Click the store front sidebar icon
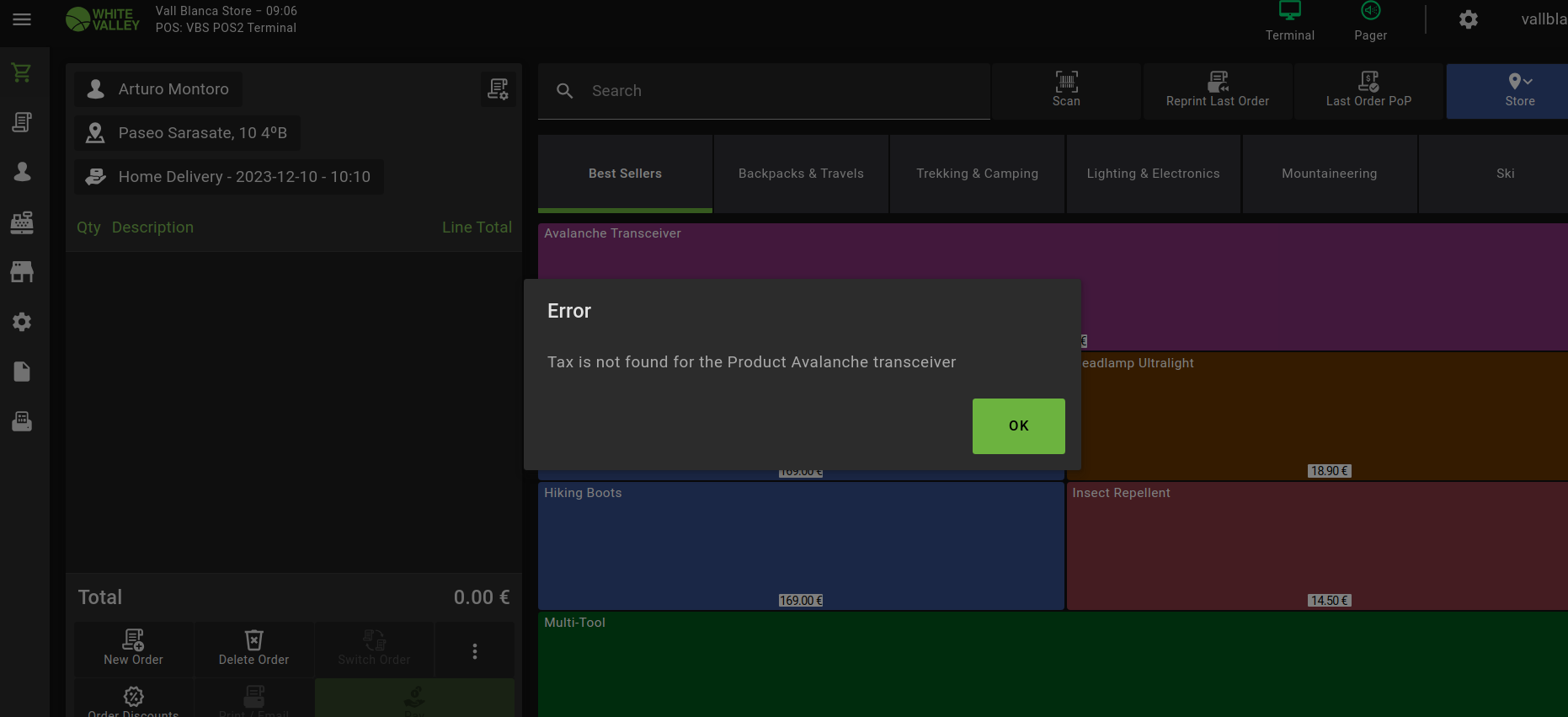Screen dimensions: 1568x717 click(x=22, y=271)
